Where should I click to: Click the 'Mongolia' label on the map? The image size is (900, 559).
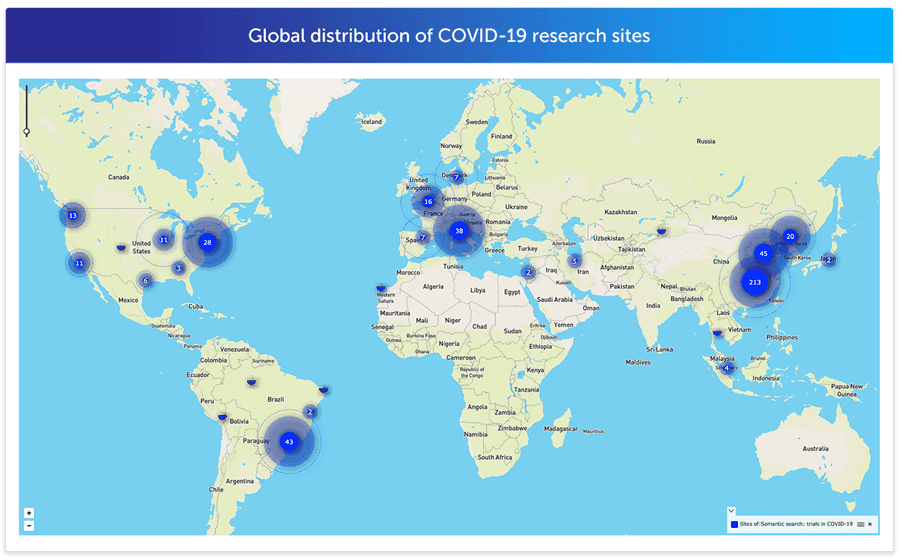pos(724,218)
